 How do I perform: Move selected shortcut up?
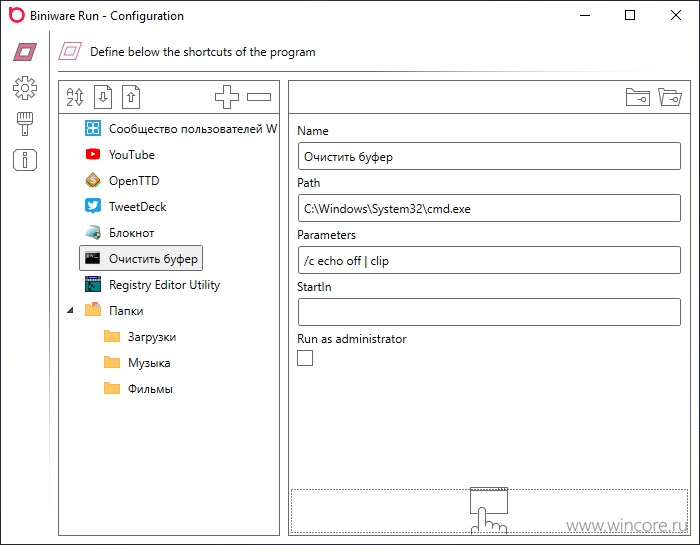(131, 97)
